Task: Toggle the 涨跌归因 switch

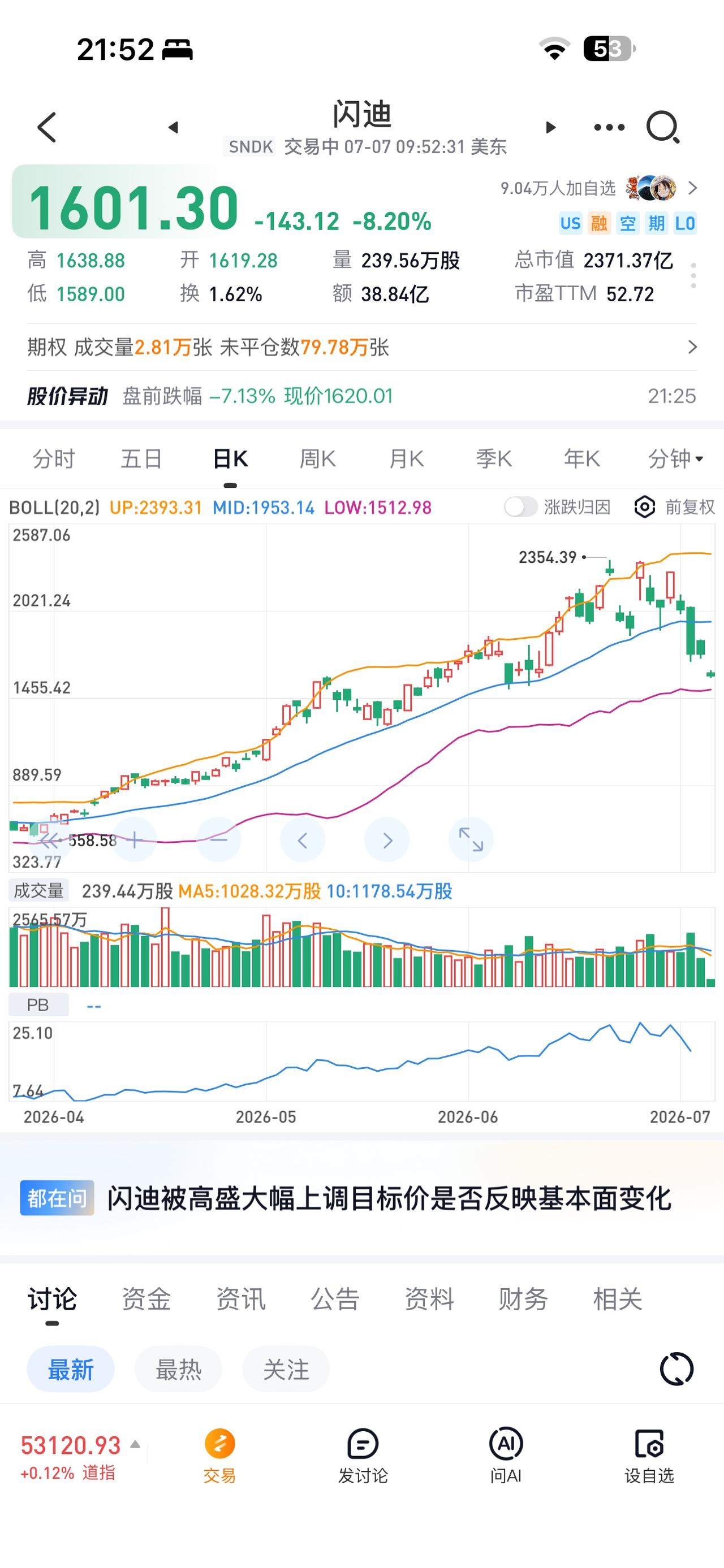Action: coord(520,506)
